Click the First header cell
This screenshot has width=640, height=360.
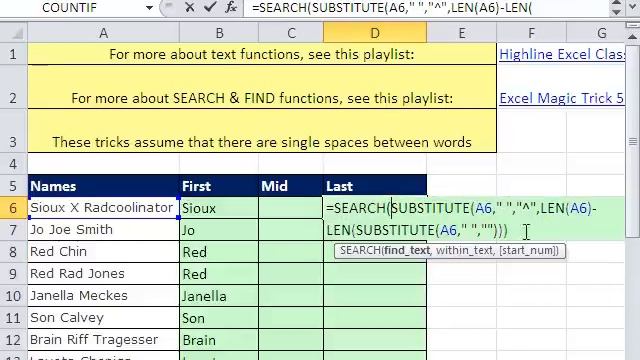coord(219,186)
